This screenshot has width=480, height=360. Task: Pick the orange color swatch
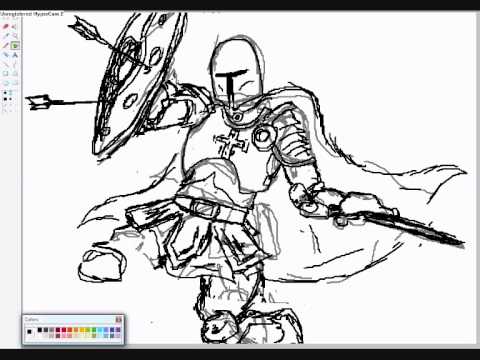[x=76, y=330]
